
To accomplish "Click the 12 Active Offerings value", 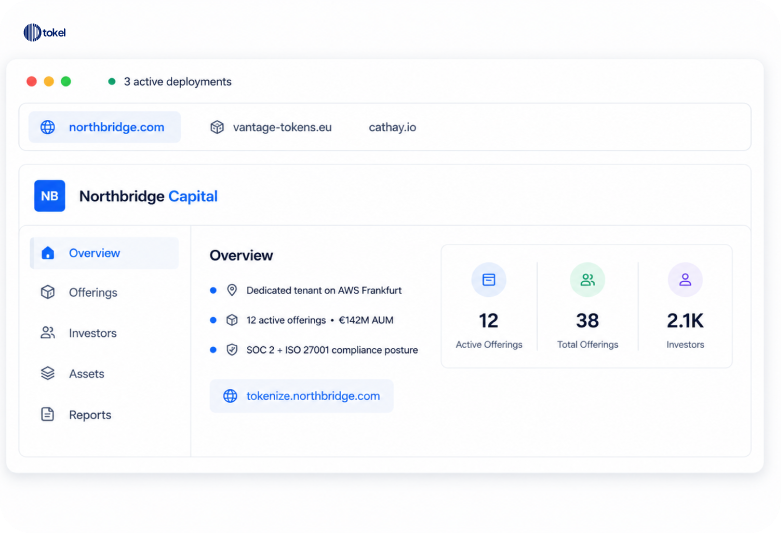I will tap(489, 320).
